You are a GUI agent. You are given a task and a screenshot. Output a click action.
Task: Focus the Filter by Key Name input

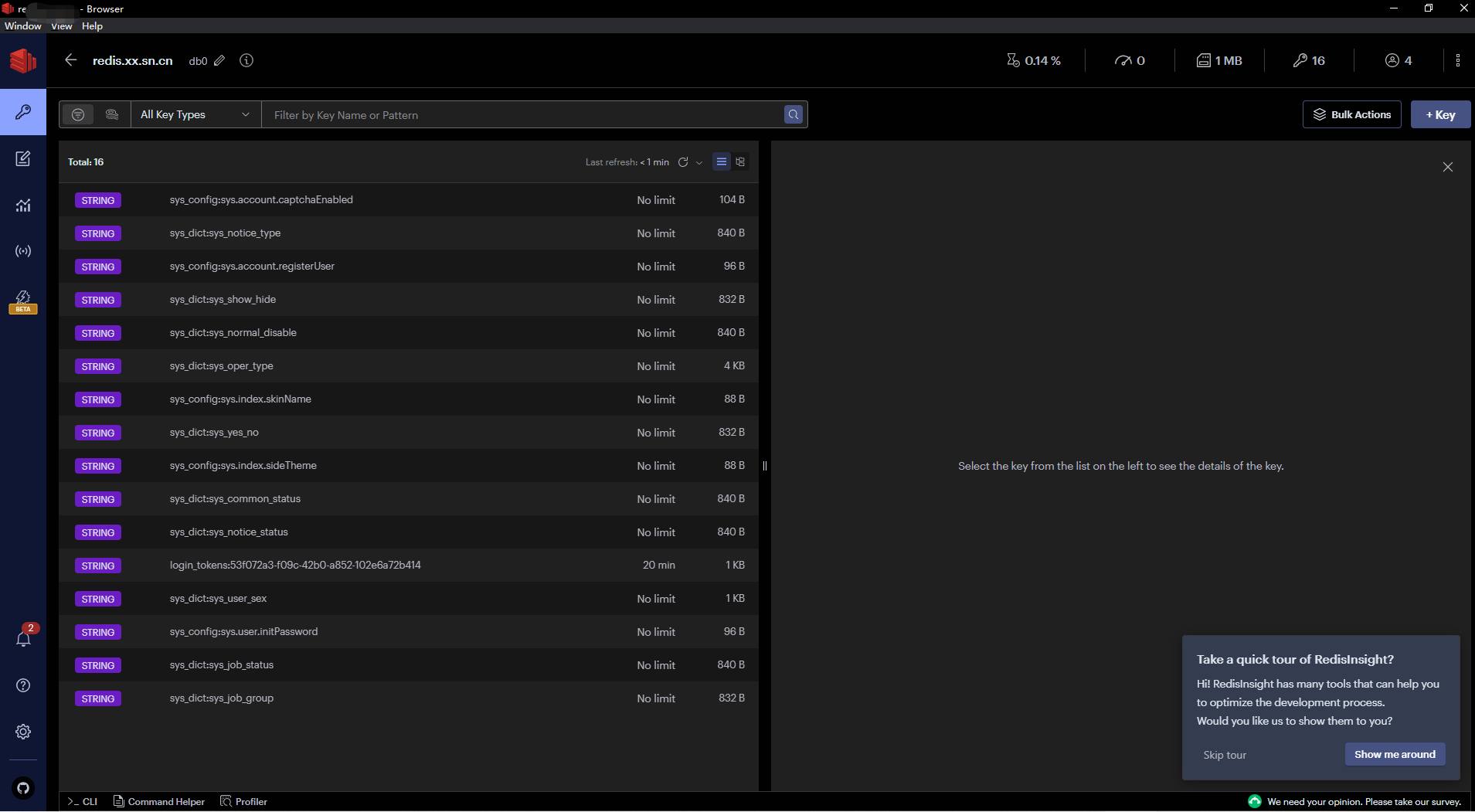point(522,114)
